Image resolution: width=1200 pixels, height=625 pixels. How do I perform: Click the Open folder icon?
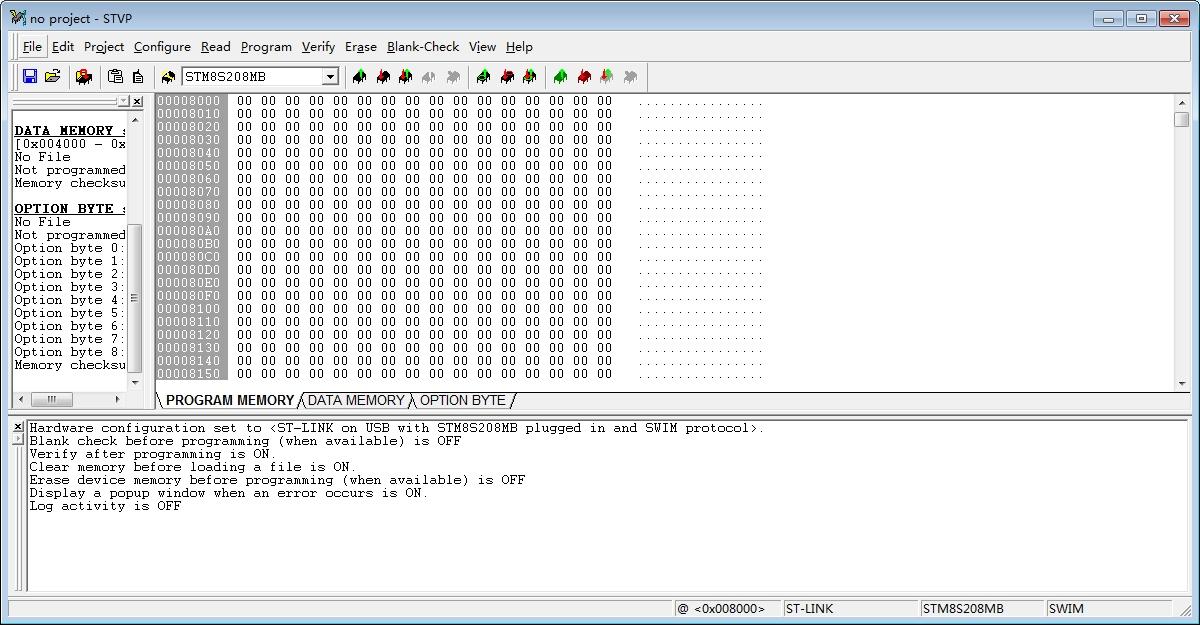click(x=53, y=77)
